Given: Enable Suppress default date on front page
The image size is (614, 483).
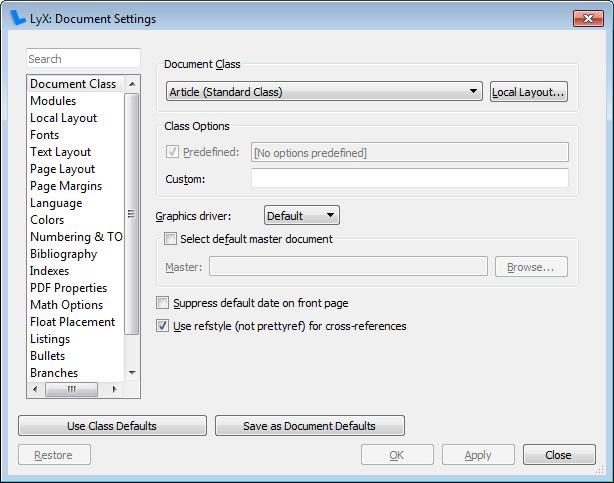Looking at the screenshot, I should (x=163, y=303).
